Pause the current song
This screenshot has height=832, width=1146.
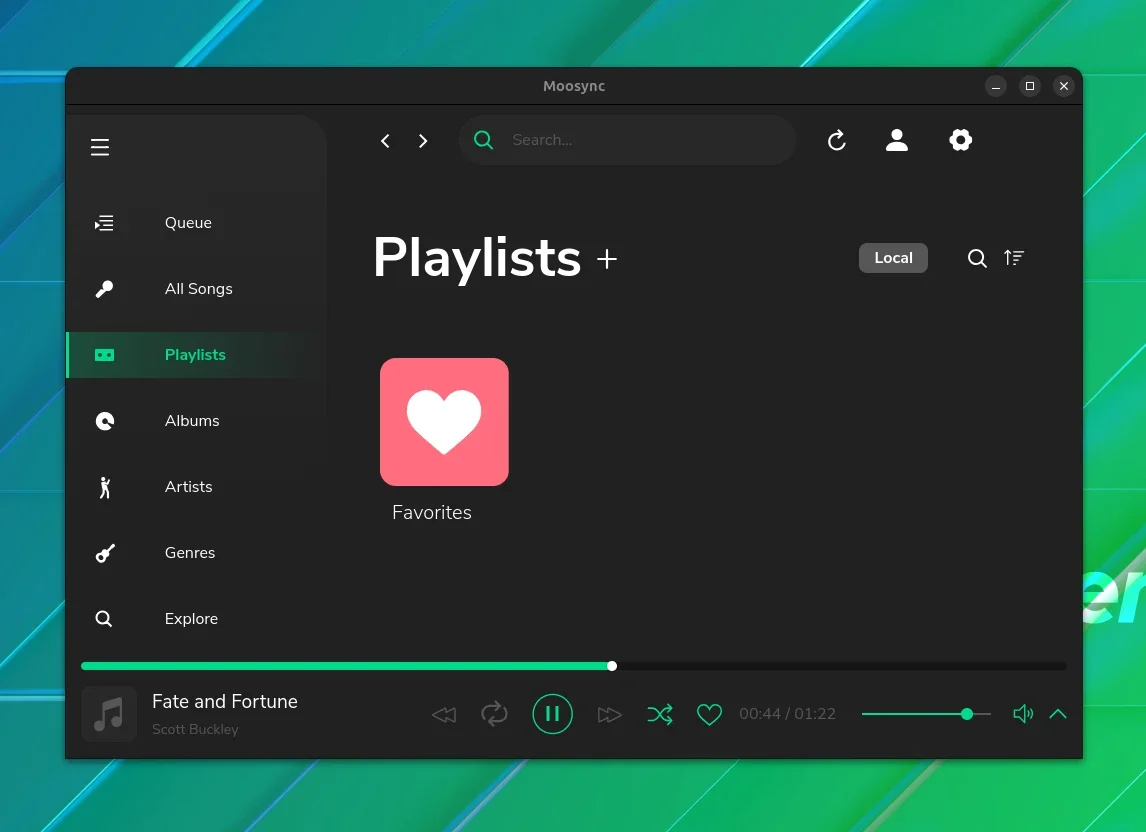[x=553, y=714]
